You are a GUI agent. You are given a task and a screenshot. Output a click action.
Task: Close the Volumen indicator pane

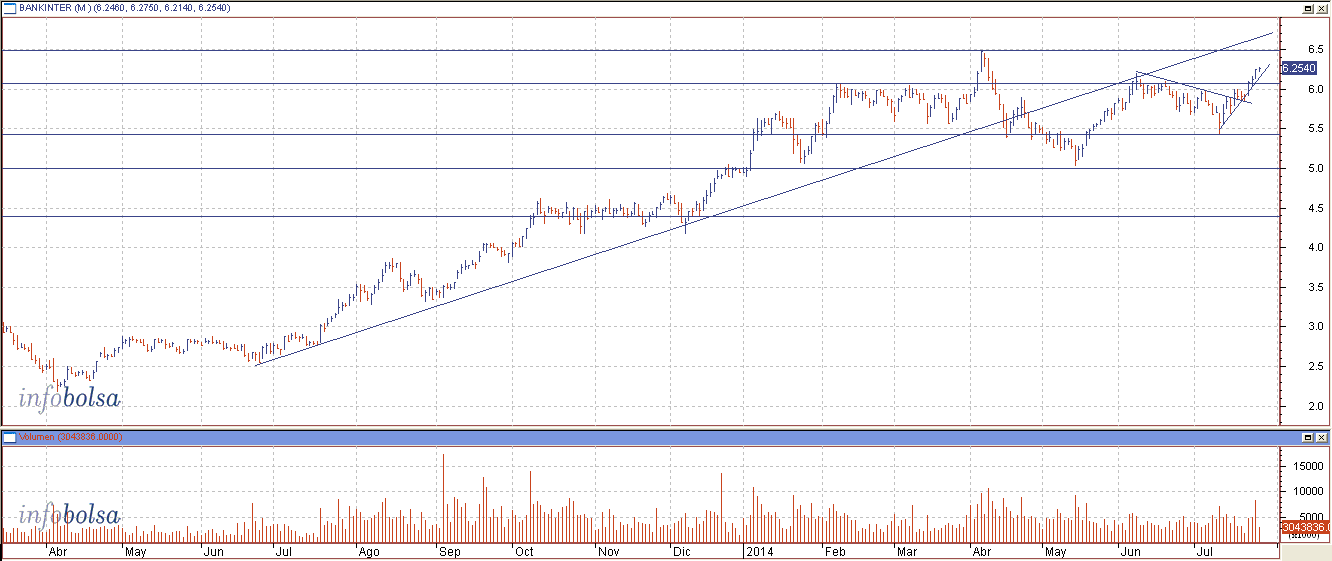1322,438
